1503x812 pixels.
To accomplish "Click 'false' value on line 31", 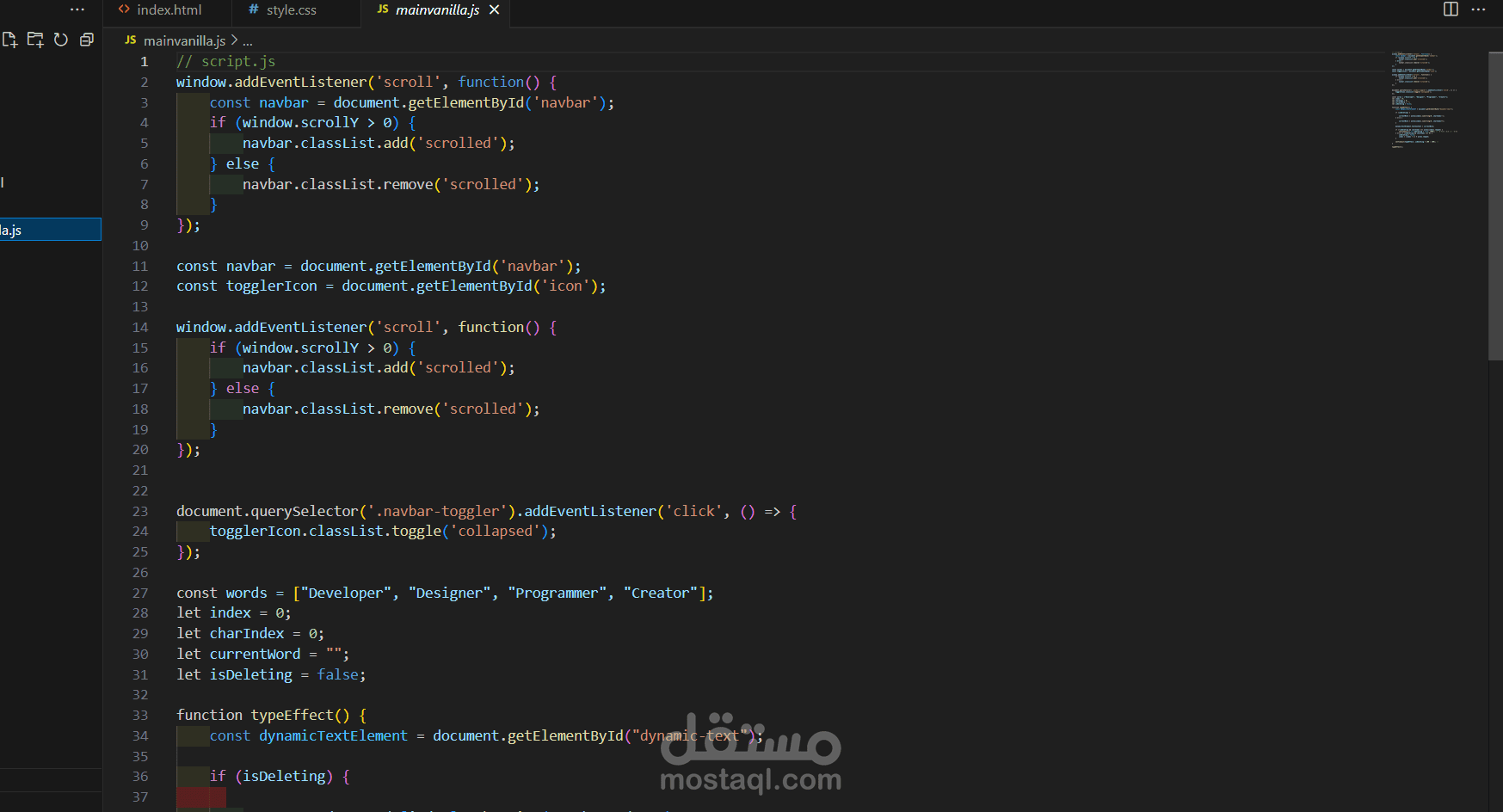I will [x=338, y=674].
